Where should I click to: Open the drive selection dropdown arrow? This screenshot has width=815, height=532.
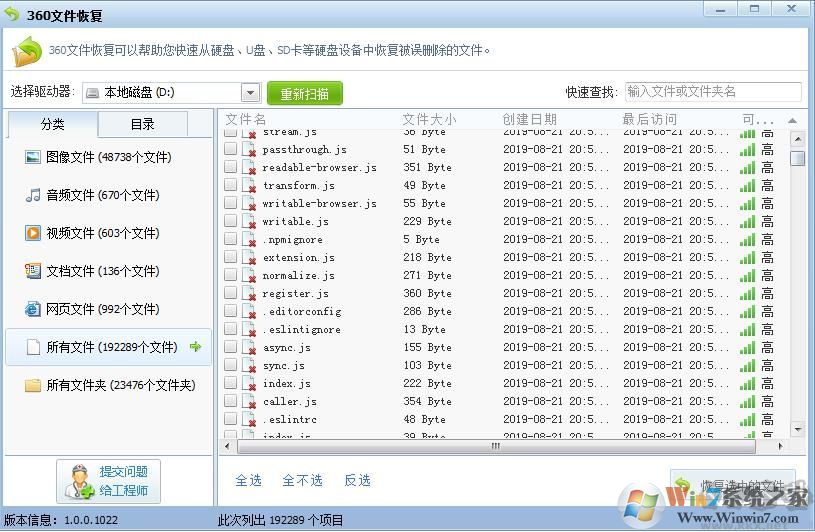point(251,93)
